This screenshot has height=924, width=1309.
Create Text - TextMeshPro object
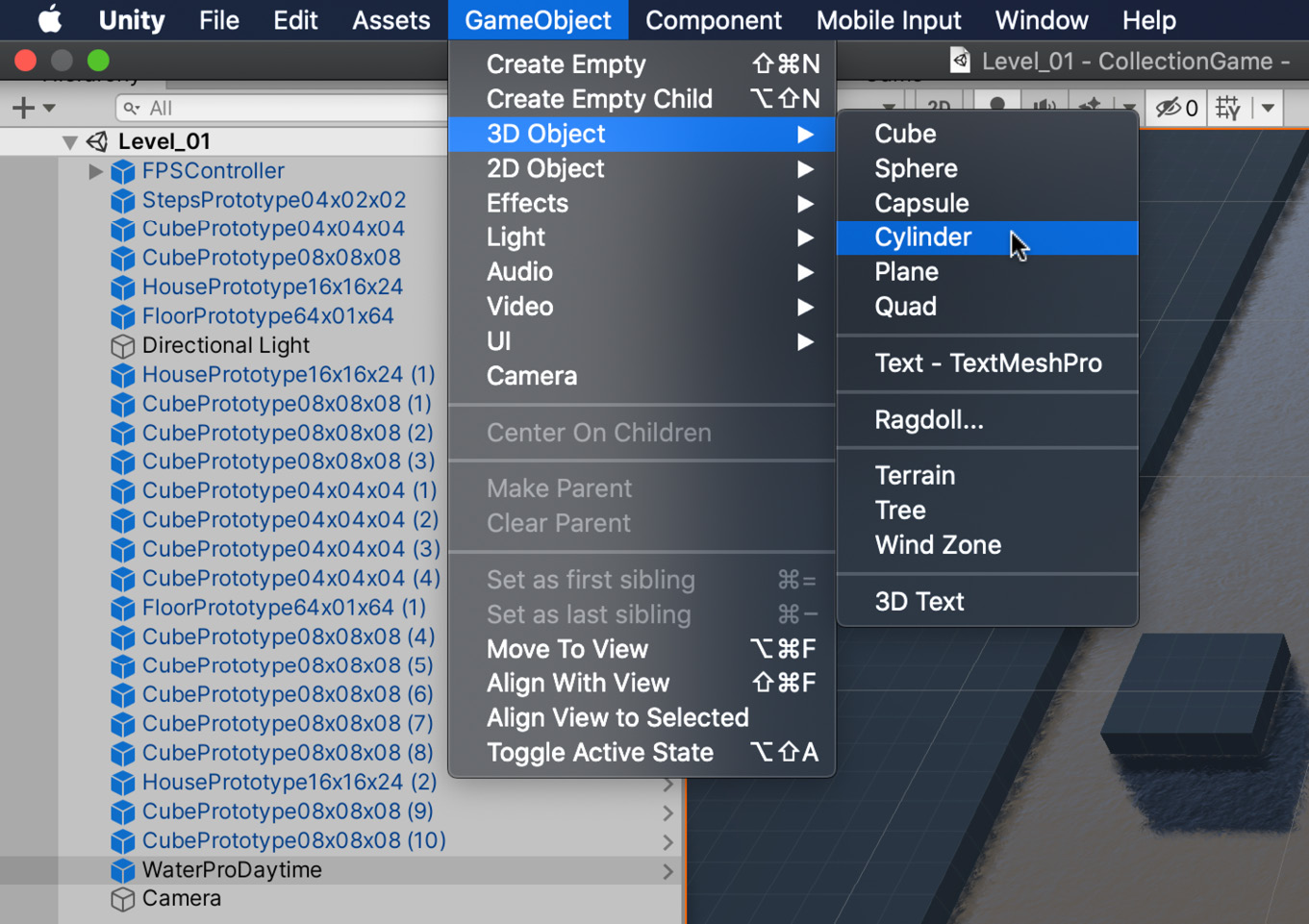coord(988,363)
